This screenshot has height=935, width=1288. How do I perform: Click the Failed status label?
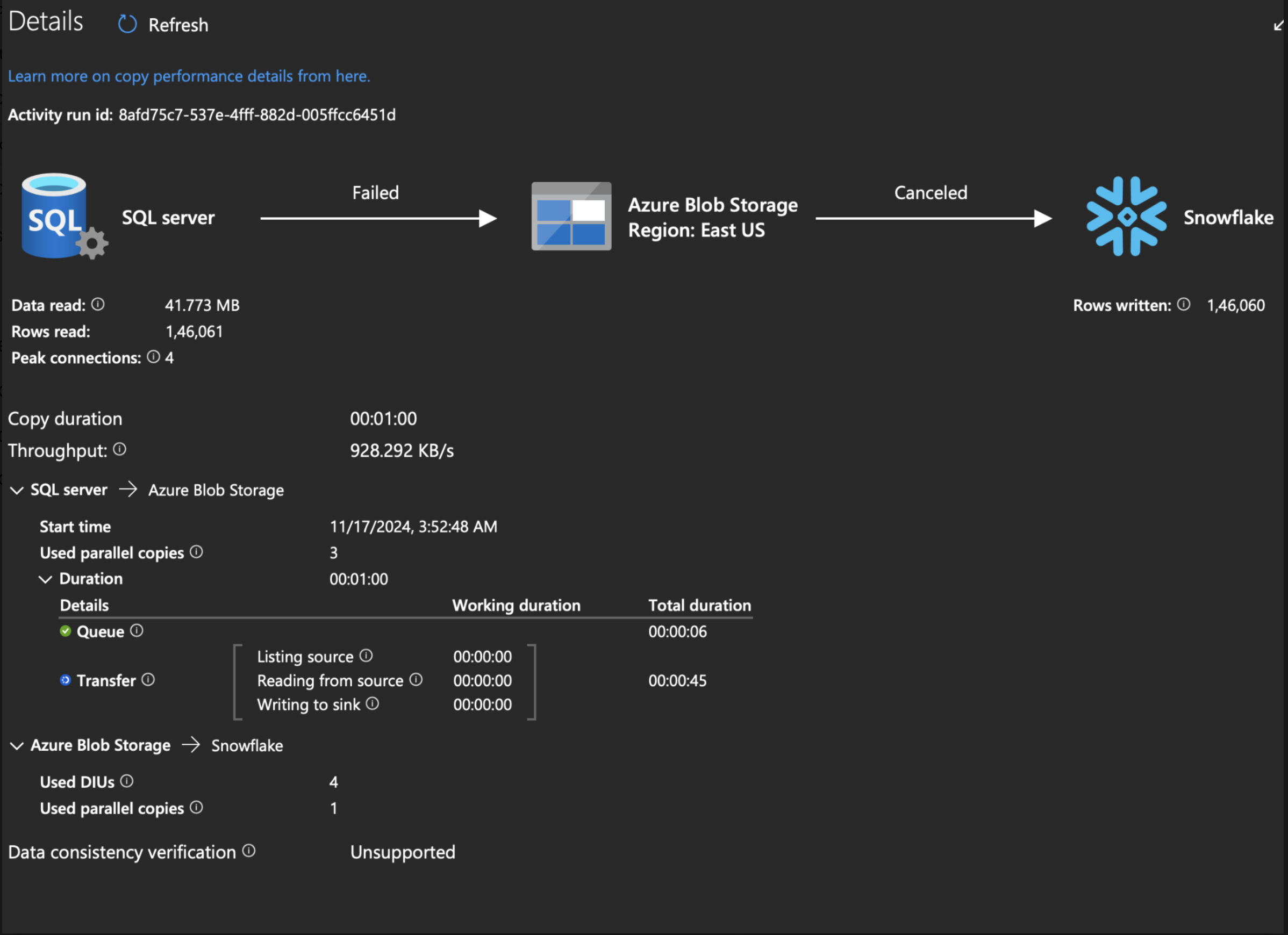tap(375, 192)
